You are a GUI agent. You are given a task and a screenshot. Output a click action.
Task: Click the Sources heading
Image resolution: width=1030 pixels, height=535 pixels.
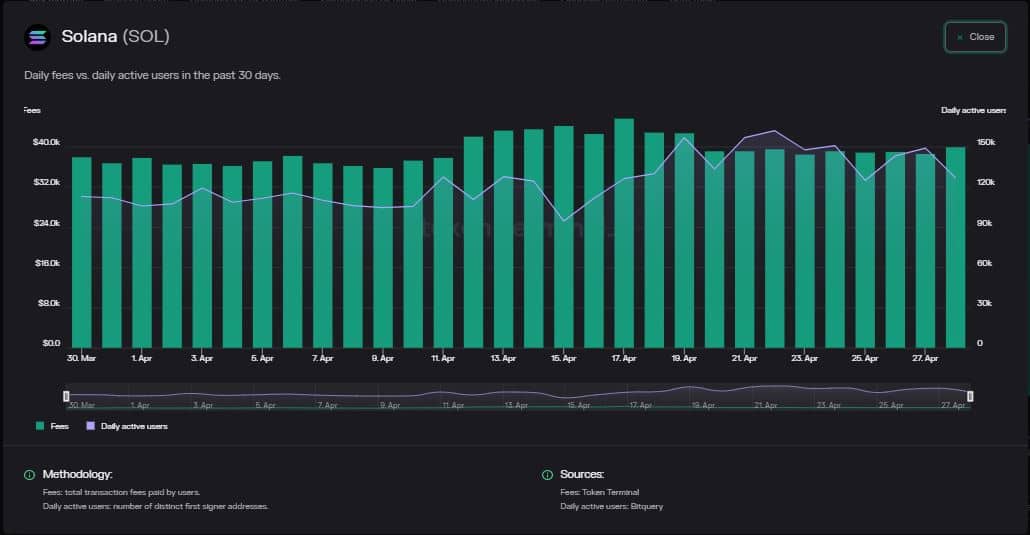click(x=582, y=475)
